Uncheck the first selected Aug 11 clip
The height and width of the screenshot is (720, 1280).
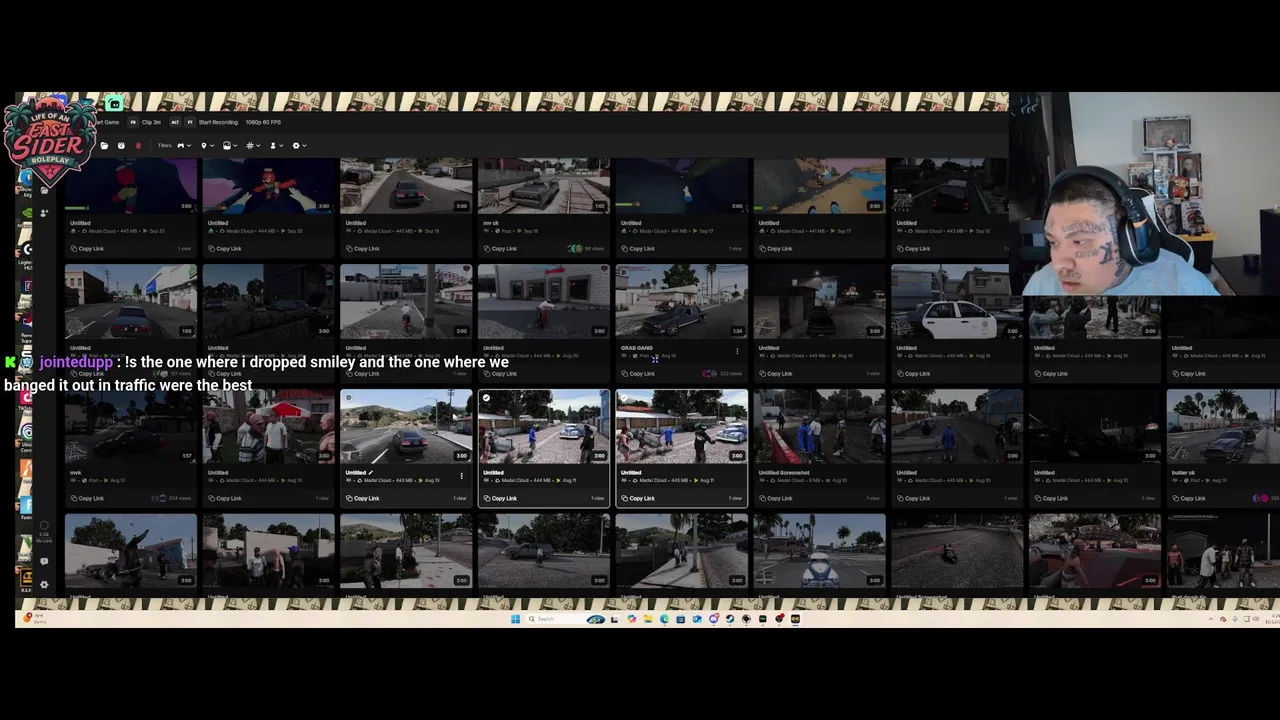[486, 398]
